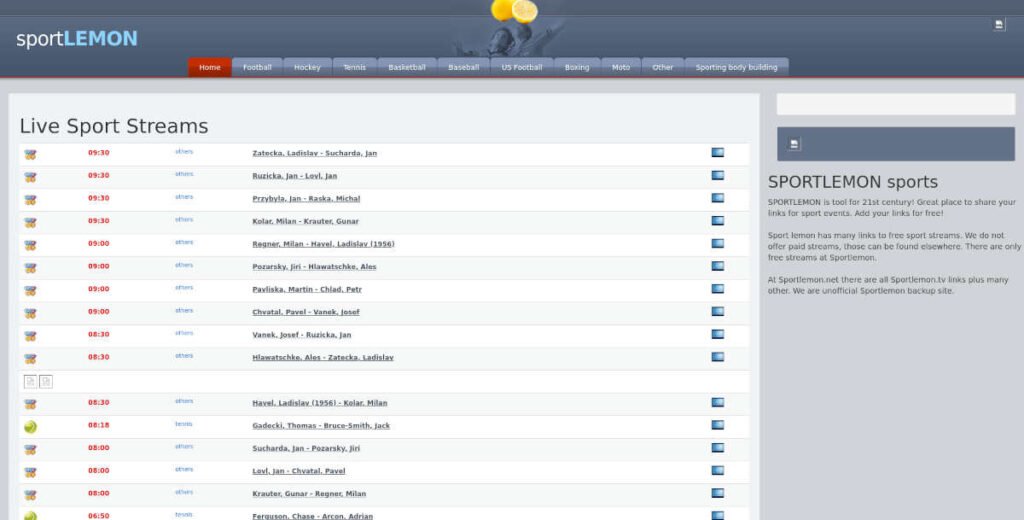Go to the Sporting body building tab
This screenshot has height=520, width=1024.
(736, 68)
